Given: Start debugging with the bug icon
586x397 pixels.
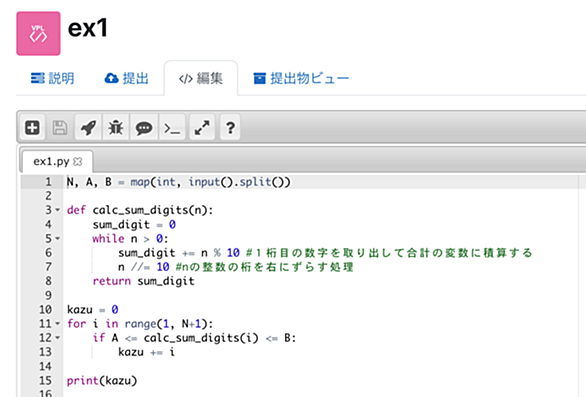Looking at the screenshot, I should pyautogui.click(x=116, y=127).
